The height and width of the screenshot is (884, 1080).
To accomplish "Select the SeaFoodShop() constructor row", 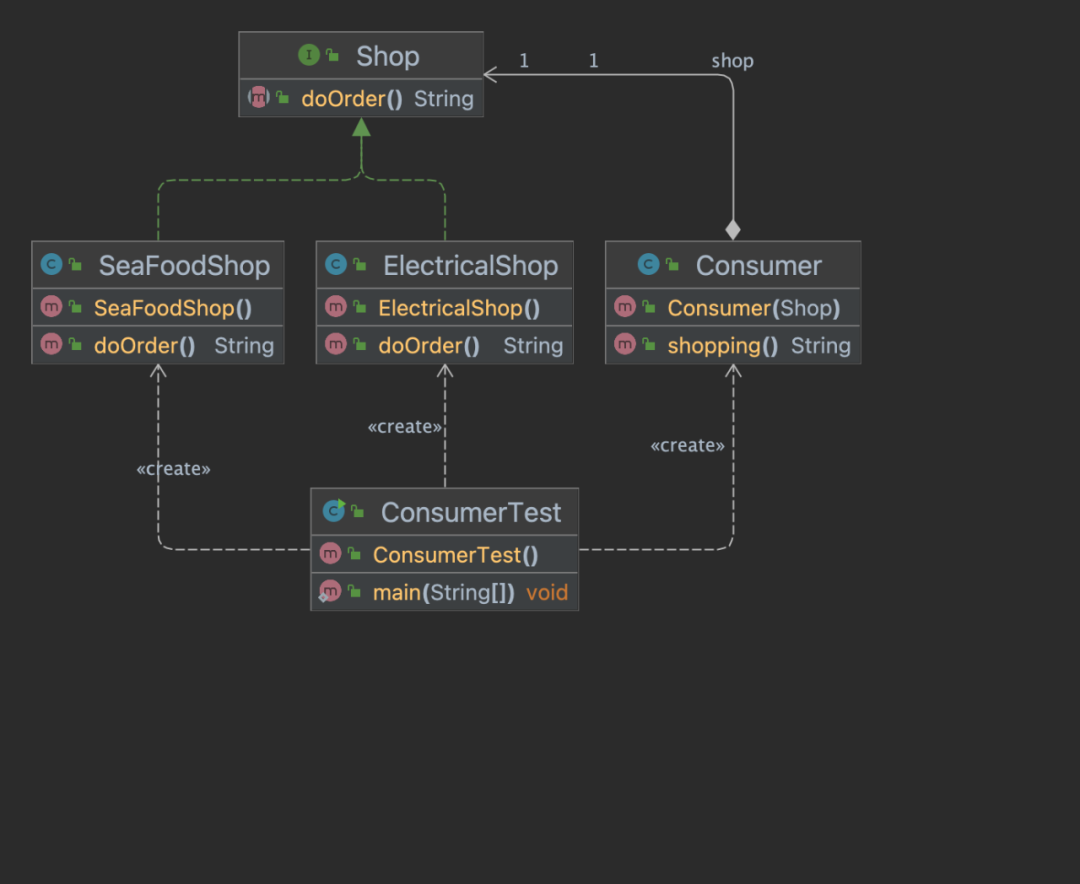I will [158, 307].
